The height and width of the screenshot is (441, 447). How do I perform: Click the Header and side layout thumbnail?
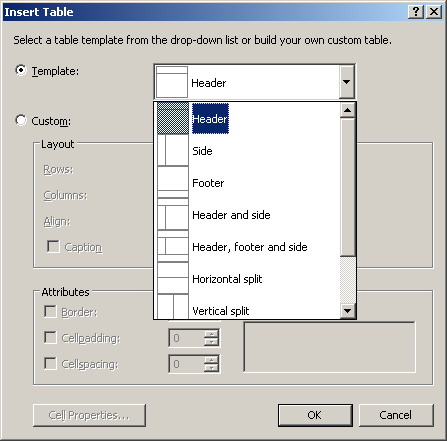pyautogui.click(x=173, y=214)
